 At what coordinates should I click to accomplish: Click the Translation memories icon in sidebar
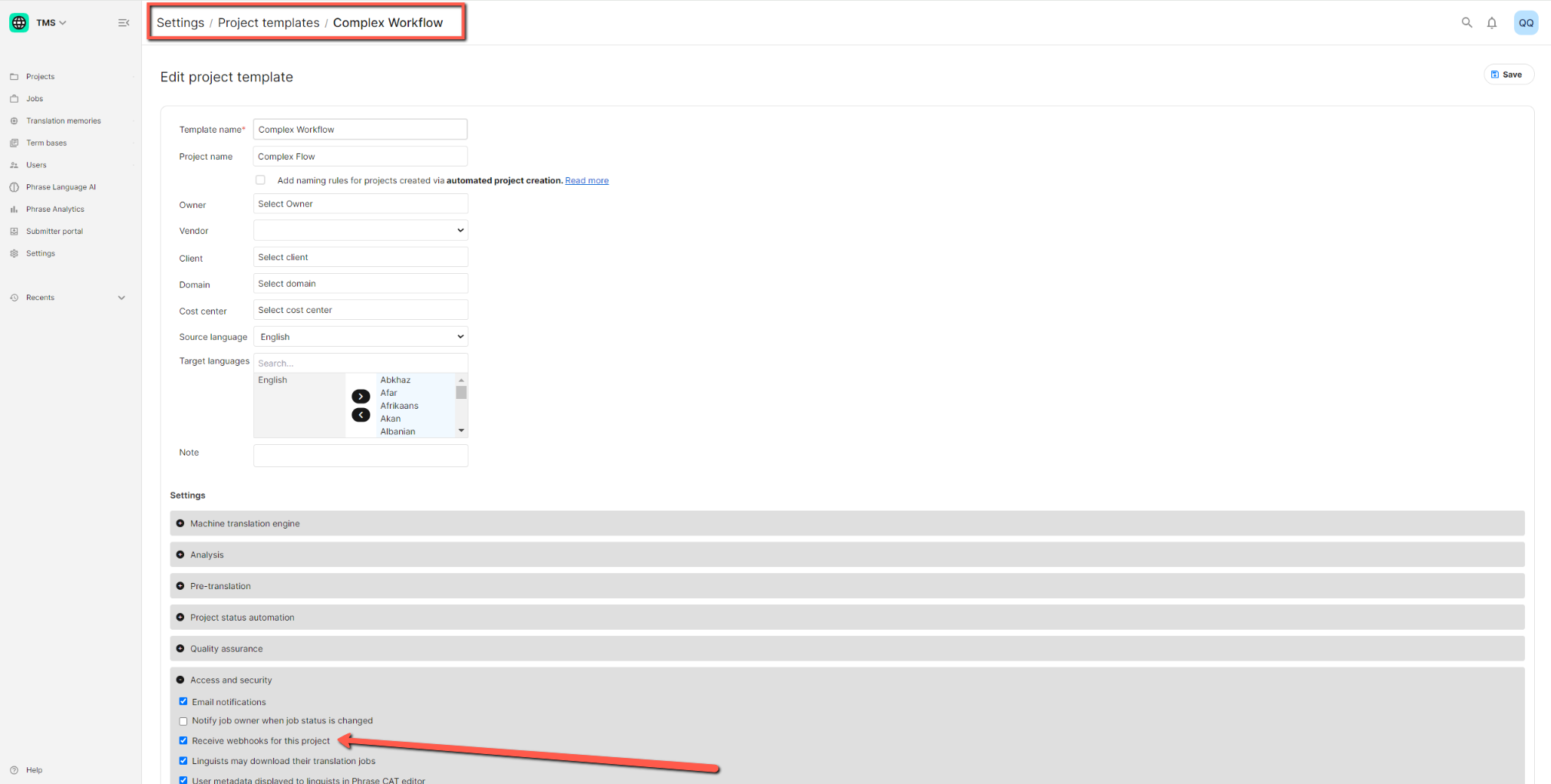pyautogui.click(x=14, y=121)
